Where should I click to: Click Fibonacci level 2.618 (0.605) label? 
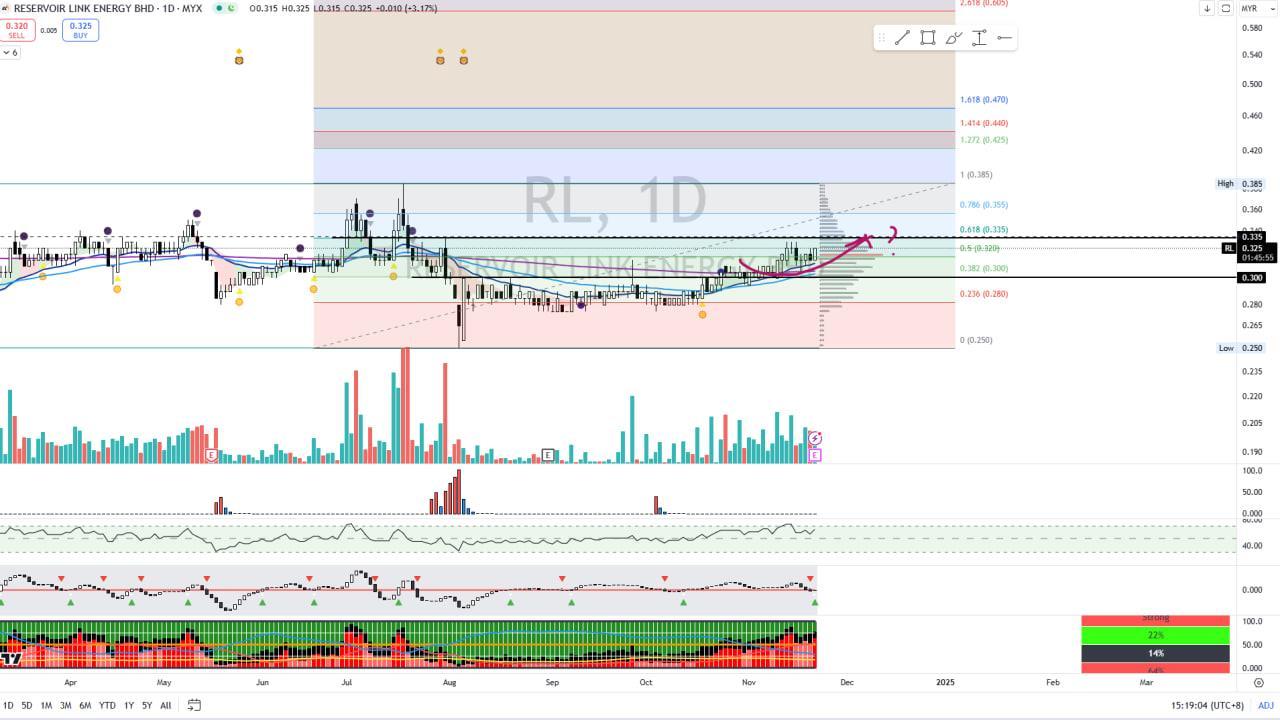[x=983, y=3]
